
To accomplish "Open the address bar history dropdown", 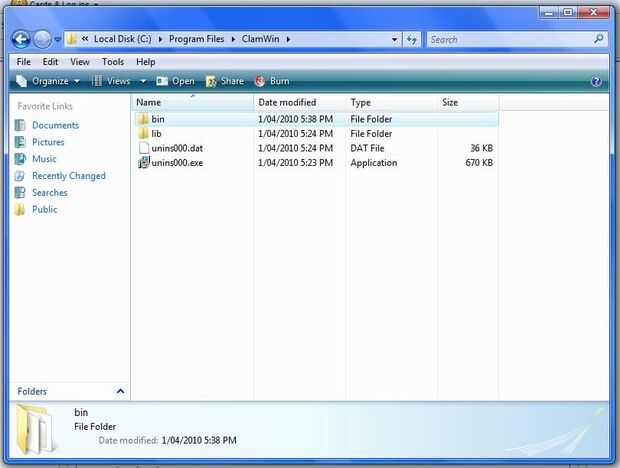I will click(x=394, y=40).
